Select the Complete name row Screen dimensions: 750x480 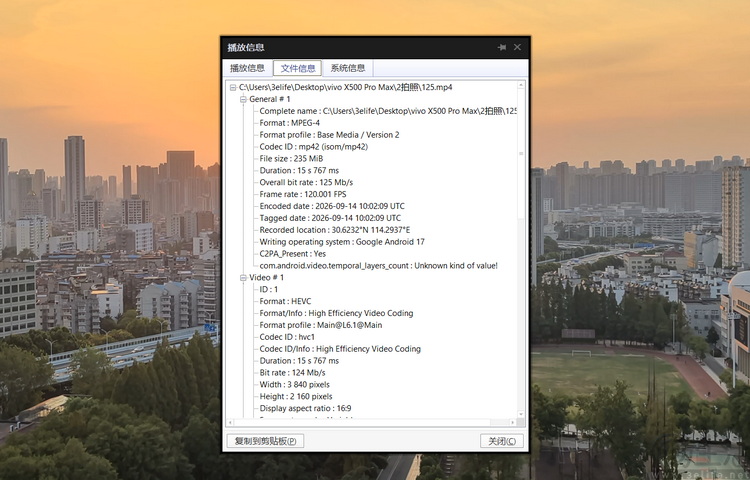388,111
